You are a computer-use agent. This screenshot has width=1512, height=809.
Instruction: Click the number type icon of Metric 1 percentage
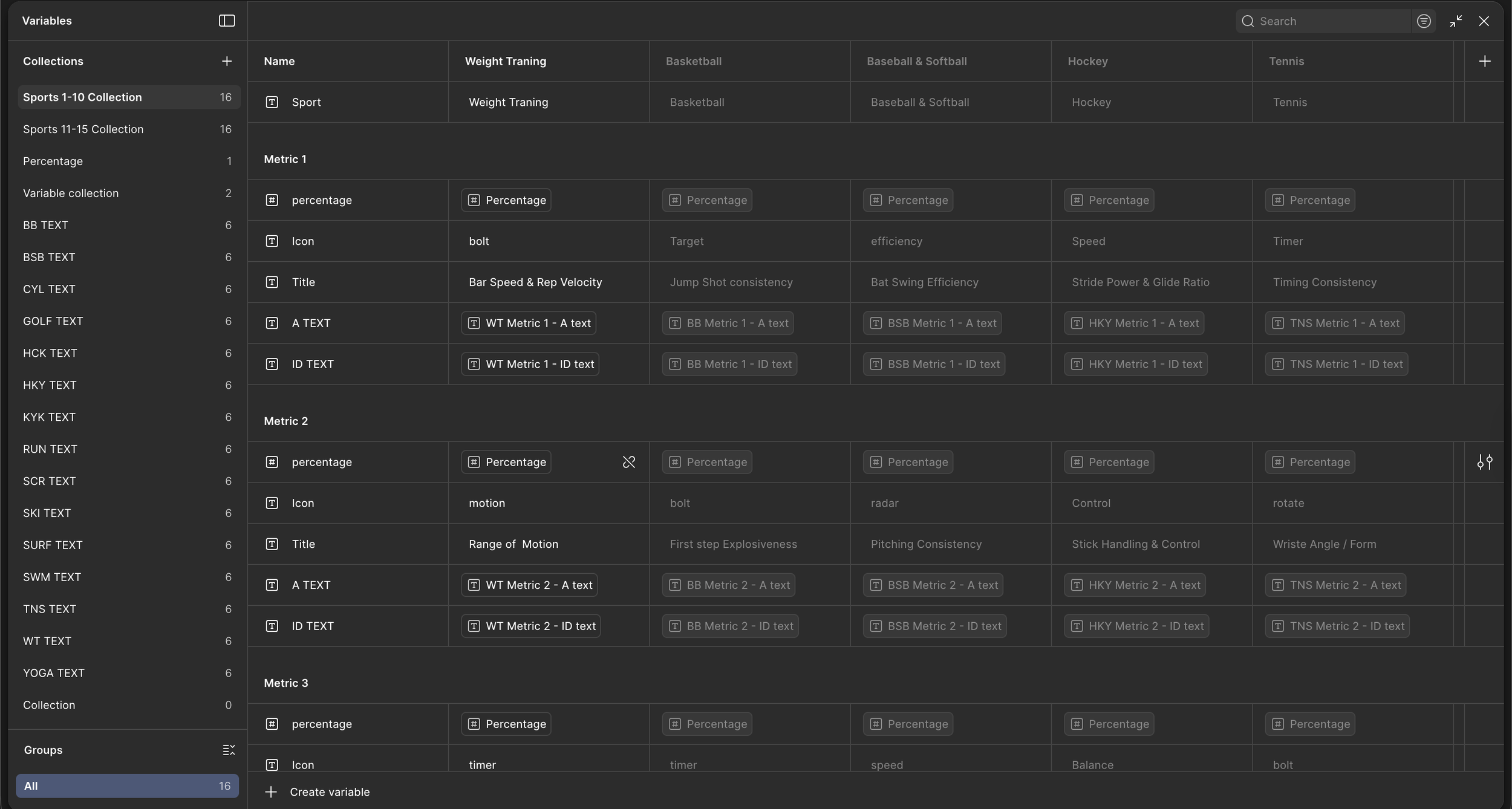click(272, 200)
